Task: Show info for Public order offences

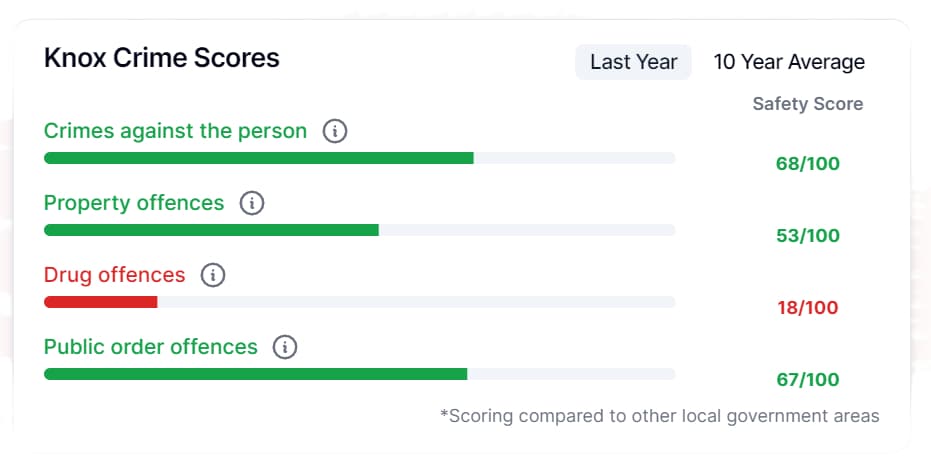Action: tap(285, 347)
